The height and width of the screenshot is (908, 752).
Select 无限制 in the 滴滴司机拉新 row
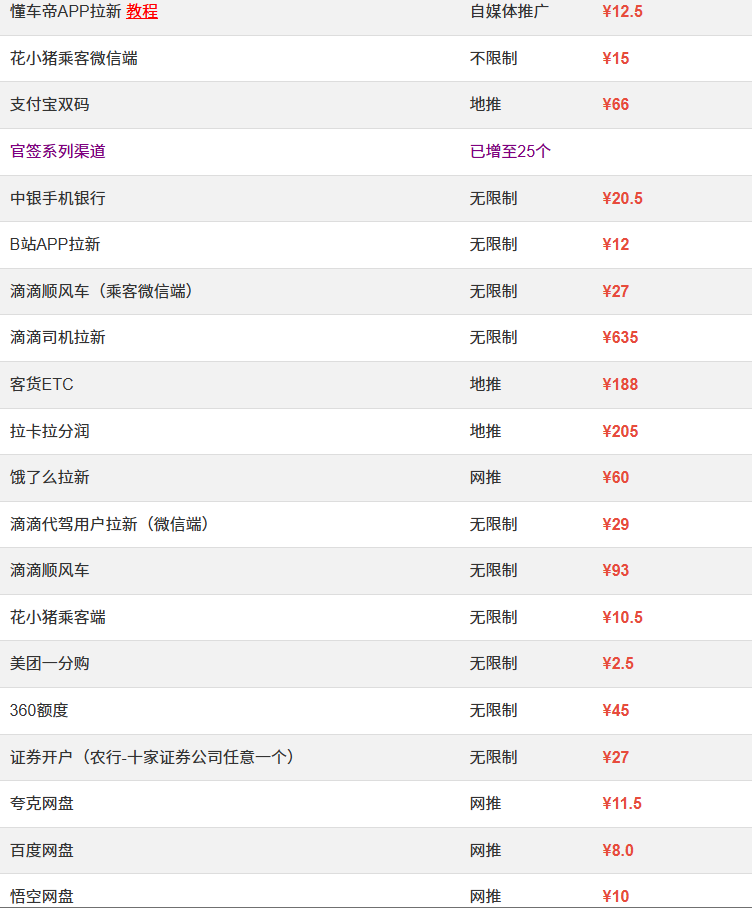[493, 338]
